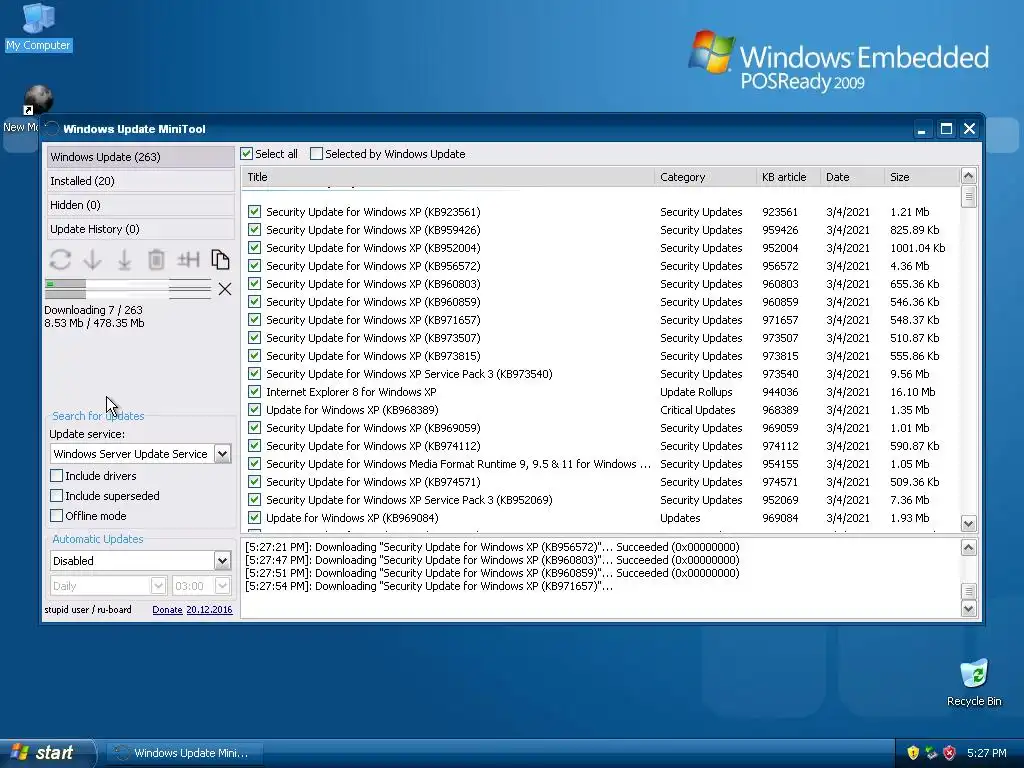Uncheck the KB973540 Service Pack 3 update
Viewport: 1024px width, 768px height.
point(255,374)
